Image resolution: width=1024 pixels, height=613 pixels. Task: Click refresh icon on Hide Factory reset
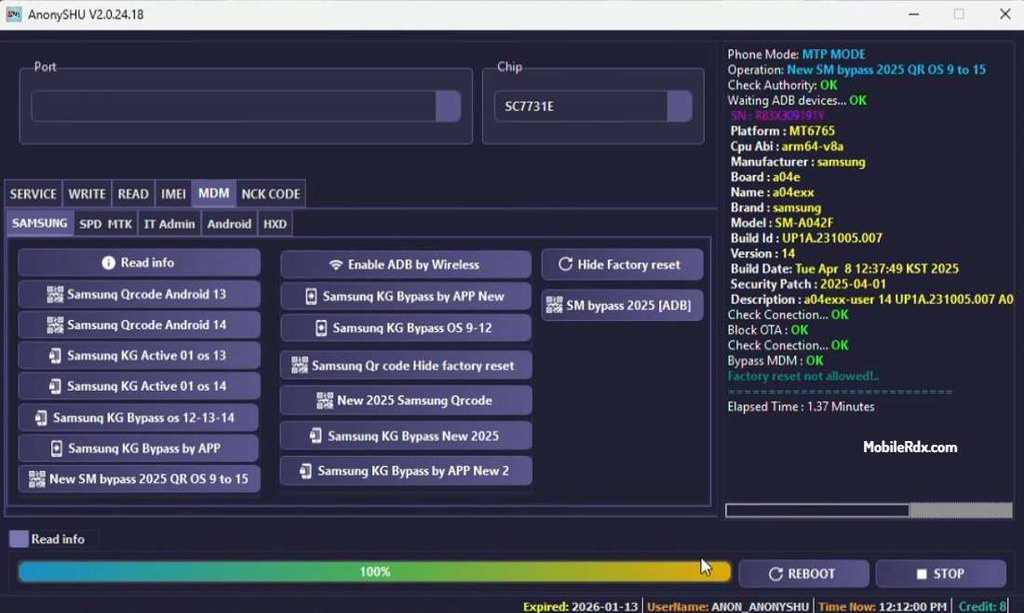point(566,264)
